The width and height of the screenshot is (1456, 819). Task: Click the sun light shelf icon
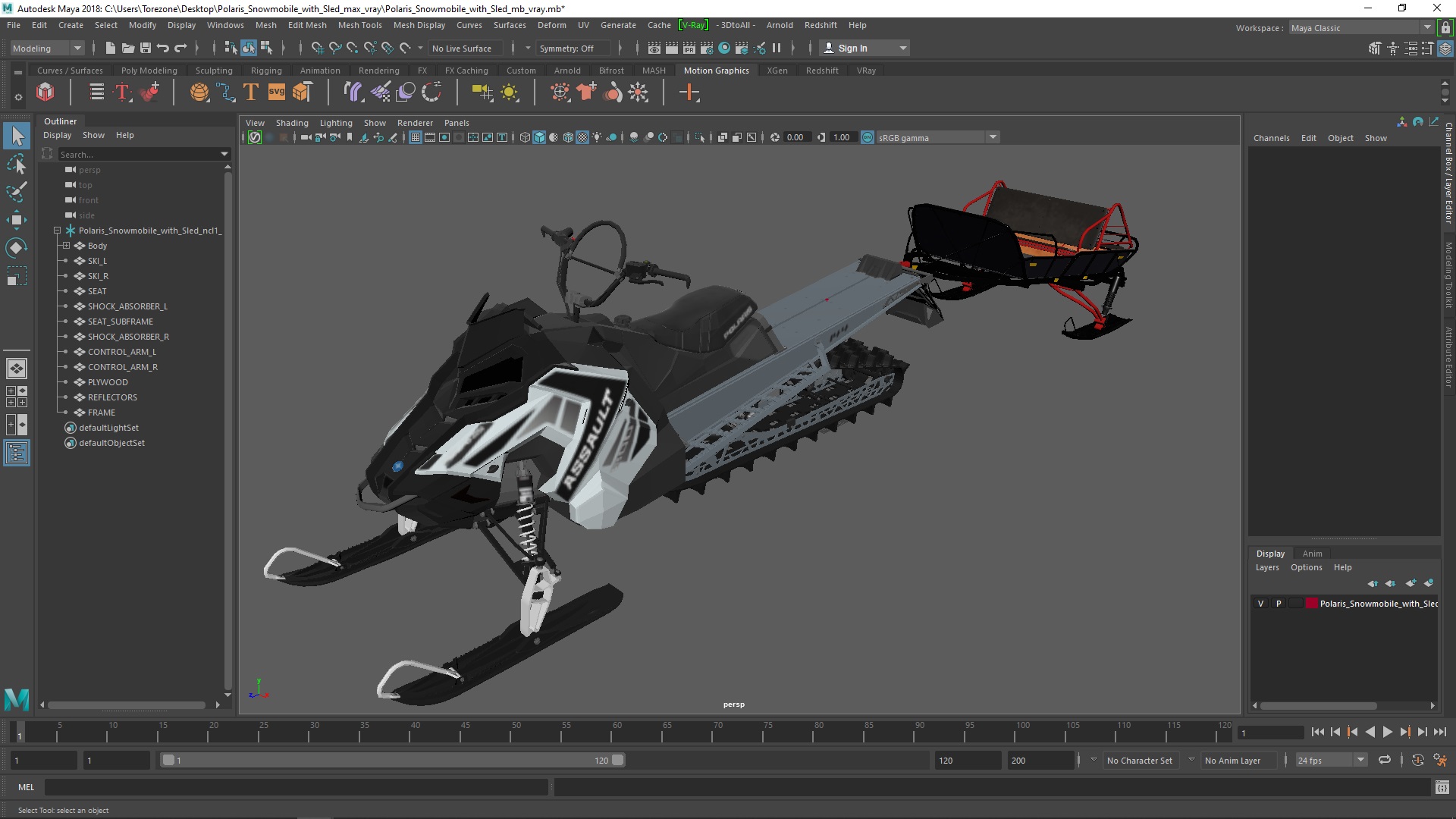510,93
